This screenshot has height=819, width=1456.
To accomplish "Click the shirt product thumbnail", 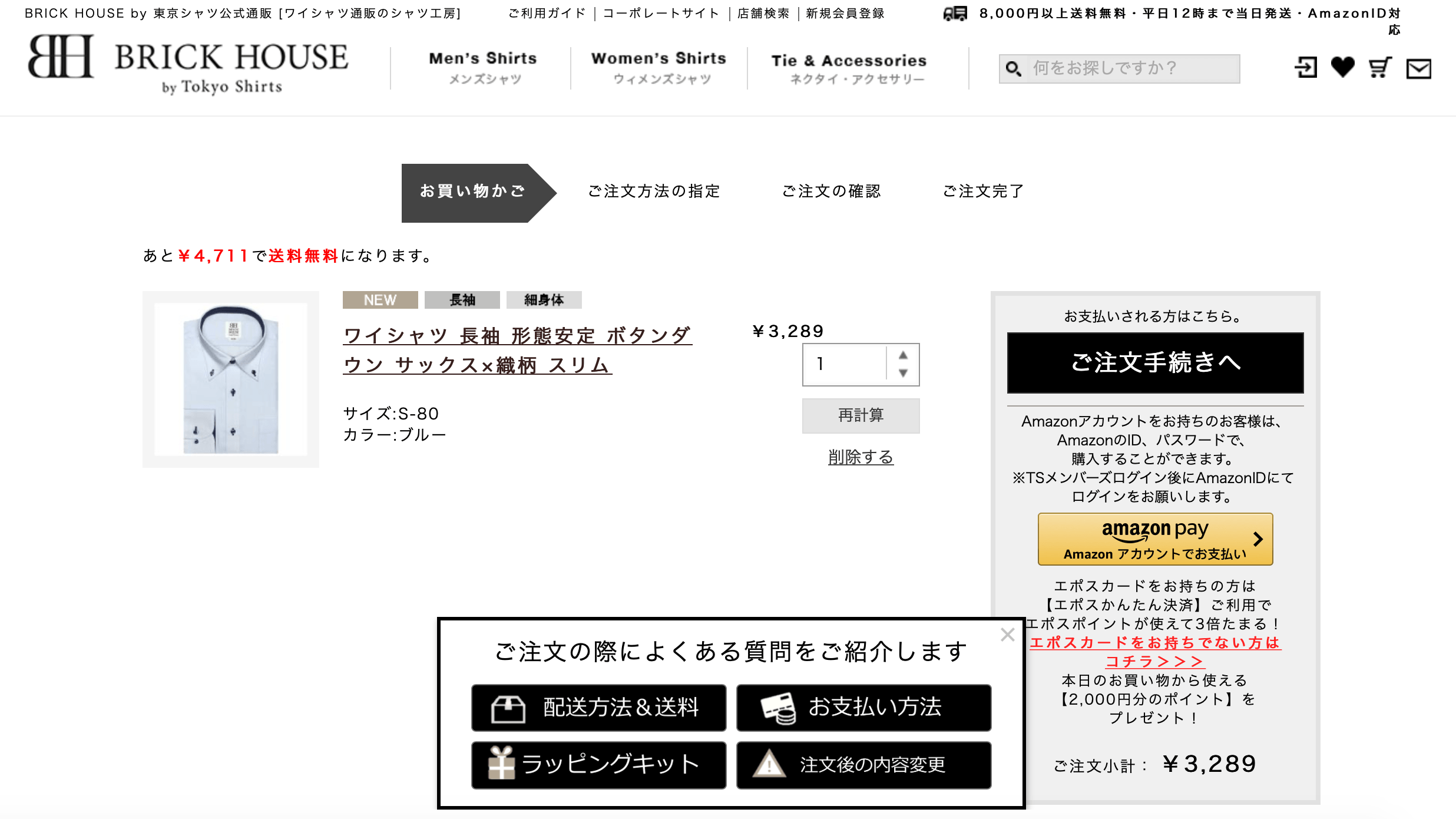I will click(x=231, y=379).
